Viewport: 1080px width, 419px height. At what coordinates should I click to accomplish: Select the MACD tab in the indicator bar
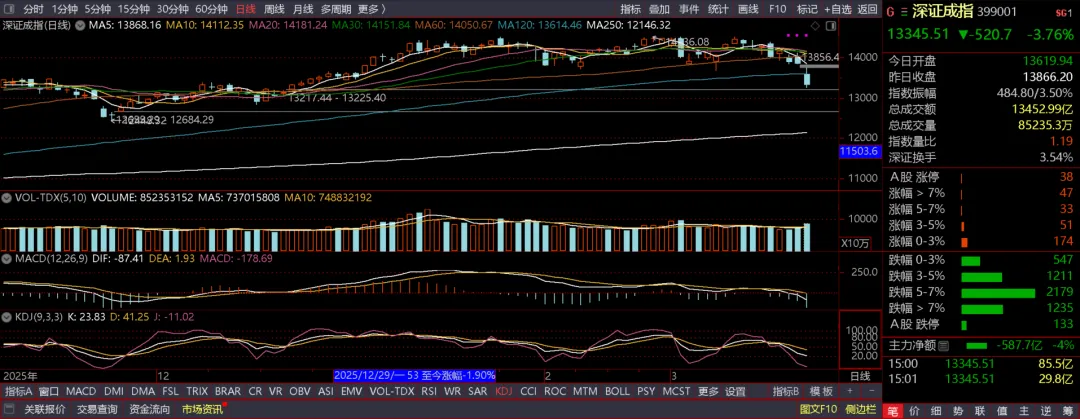click(81, 391)
